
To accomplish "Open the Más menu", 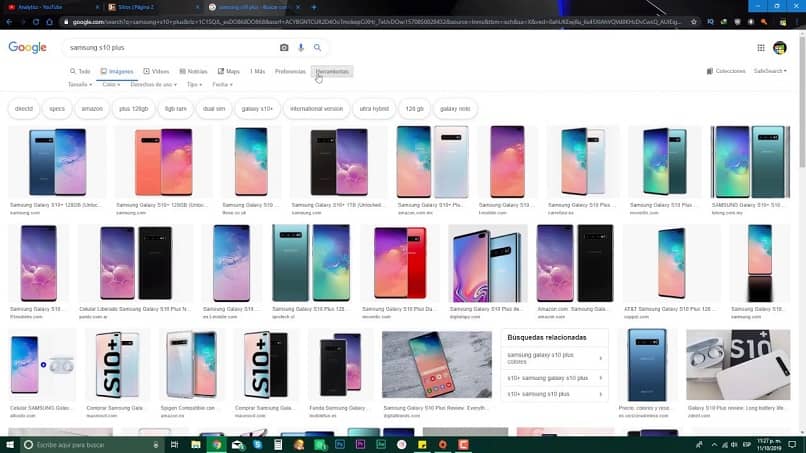I will tap(258, 71).
